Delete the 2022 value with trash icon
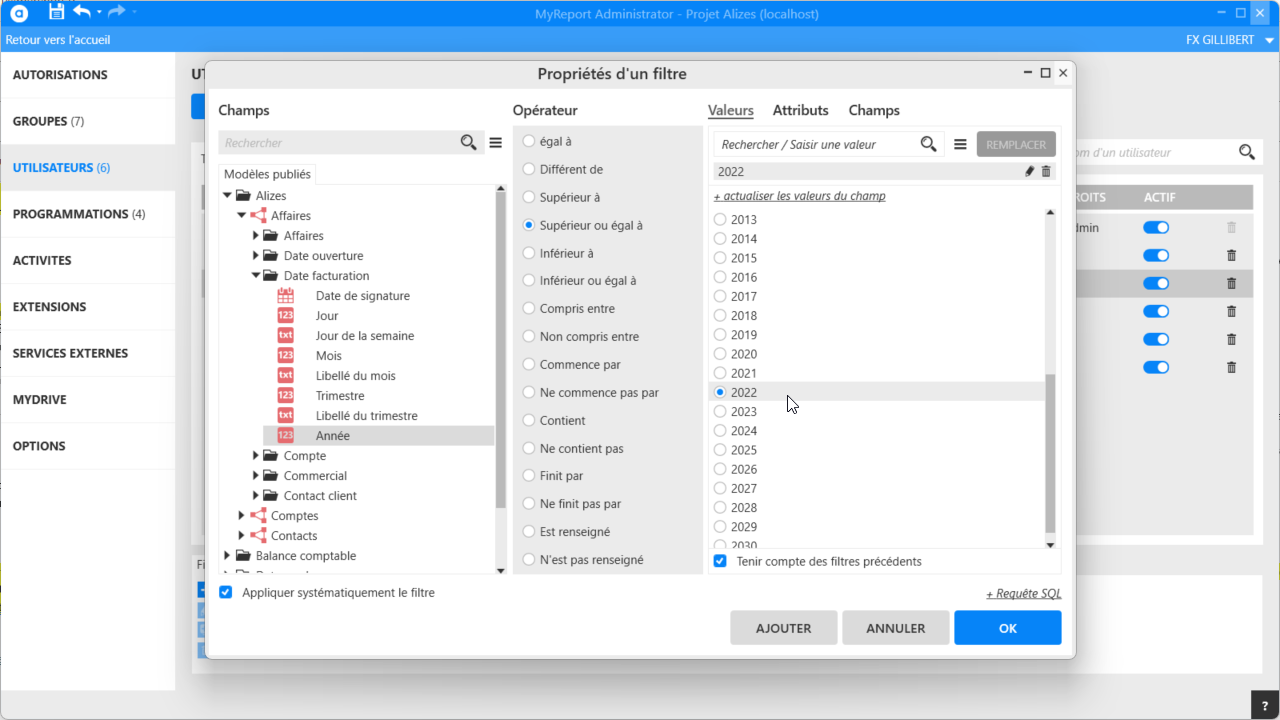The height and width of the screenshot is (720, 1280). coord(1046,172)
